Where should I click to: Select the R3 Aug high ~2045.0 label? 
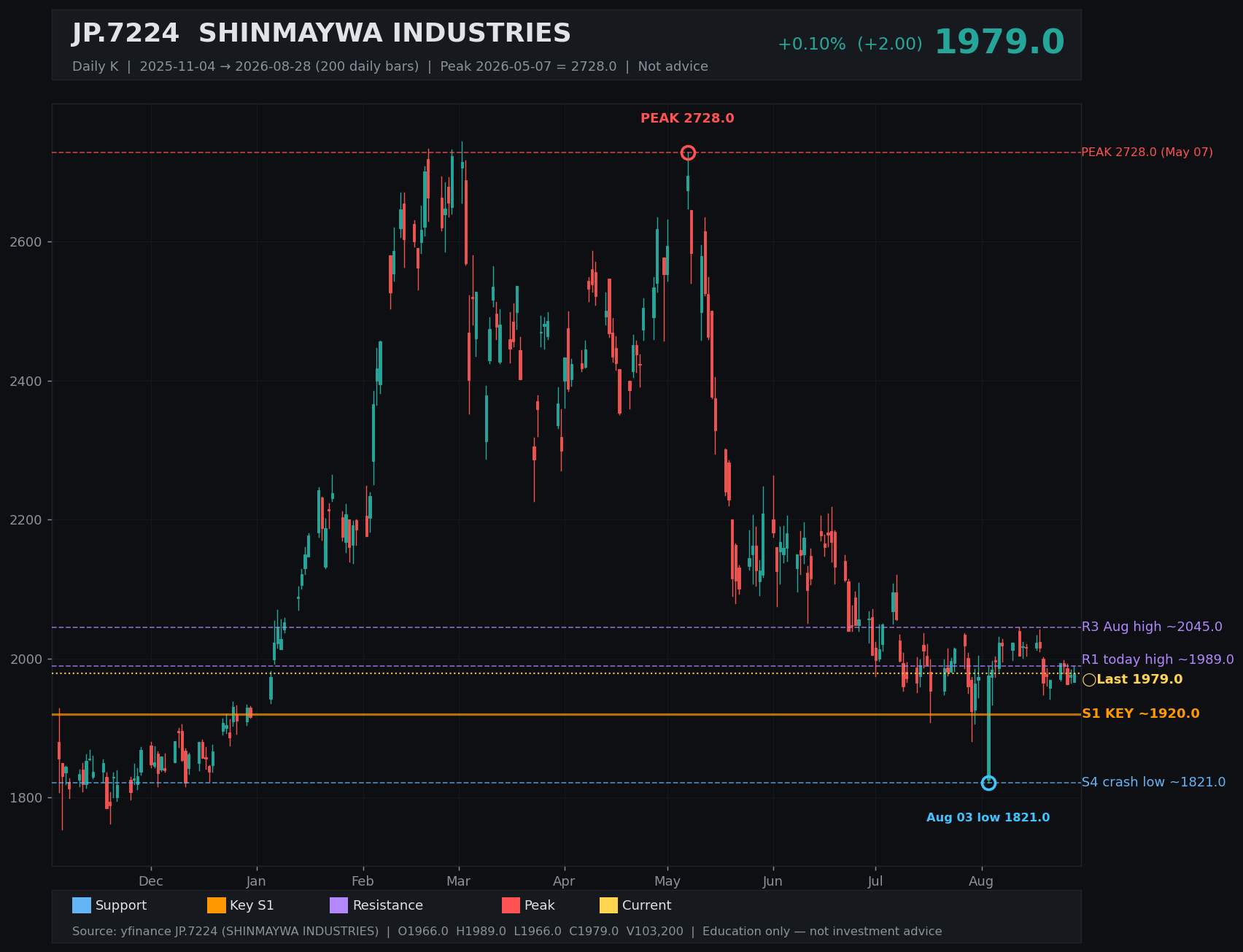pyautogui.click(x=1152, y=627)
